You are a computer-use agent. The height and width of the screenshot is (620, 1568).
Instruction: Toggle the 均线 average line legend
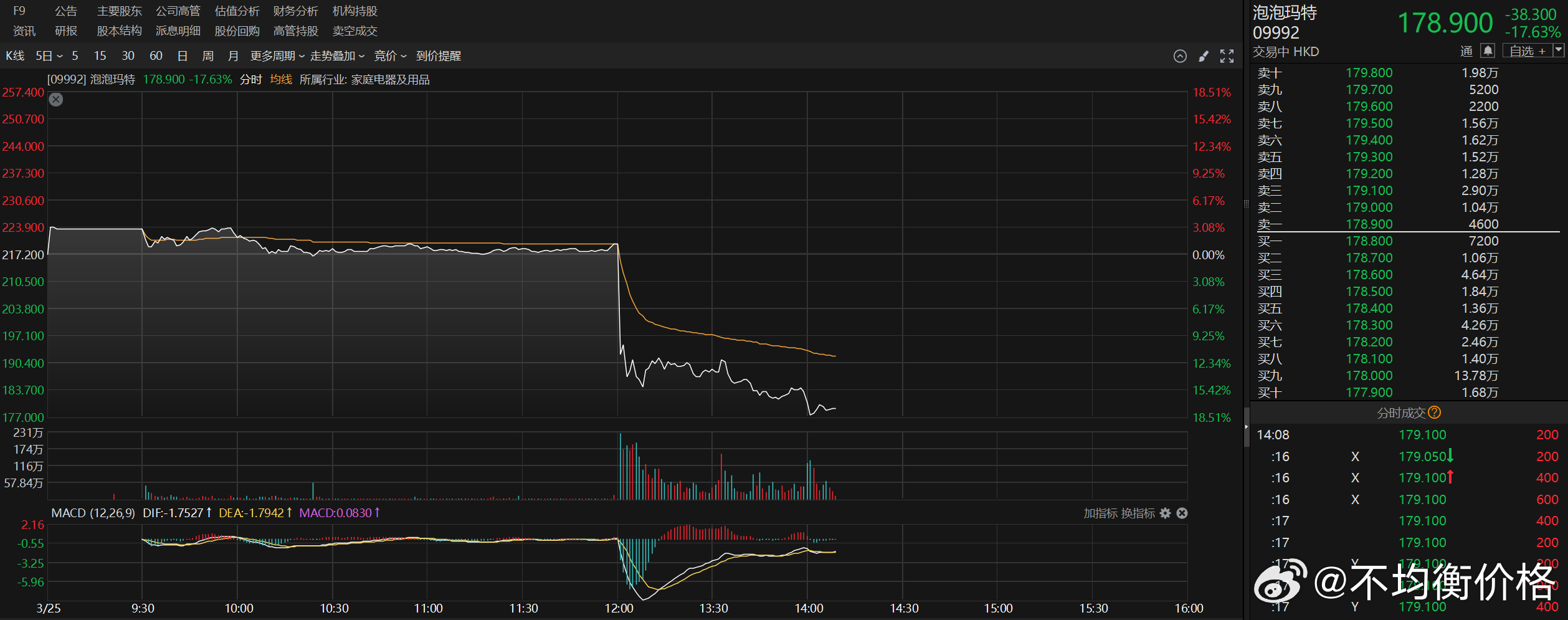pos(281,80)
